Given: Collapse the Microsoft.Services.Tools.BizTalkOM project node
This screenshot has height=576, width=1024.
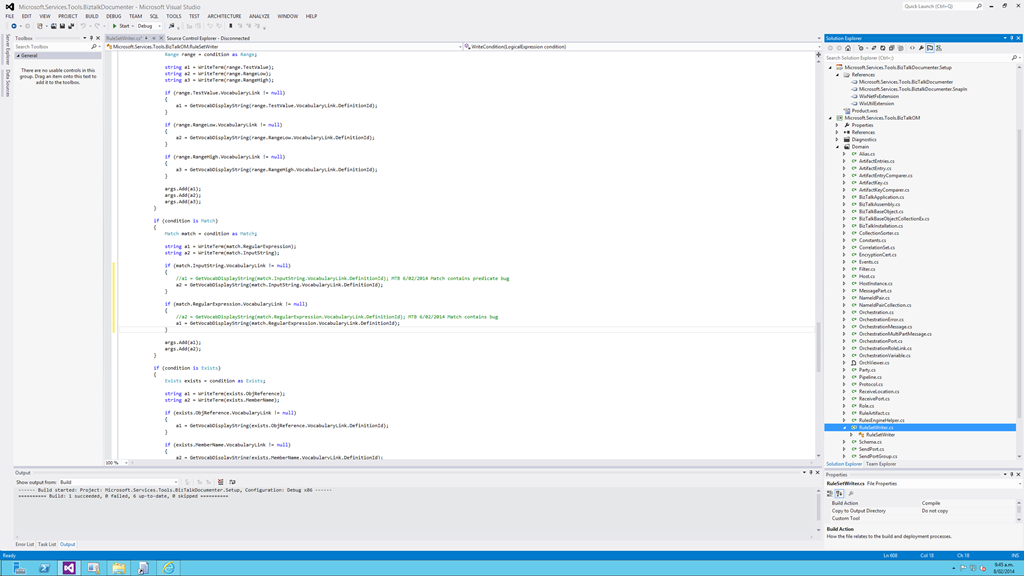Looking at the screenshot, I should point(831,118).
